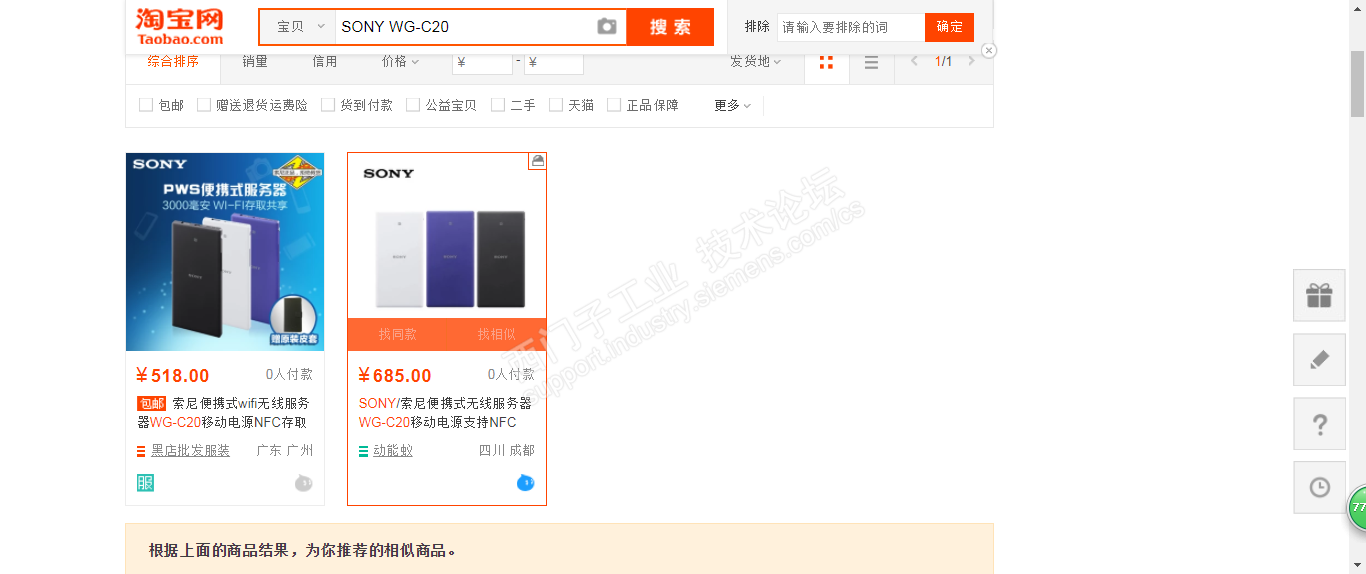Open the 动能蚁 shop link
The width and height of the screenshot is (1366, 574).
pos(393,451)
